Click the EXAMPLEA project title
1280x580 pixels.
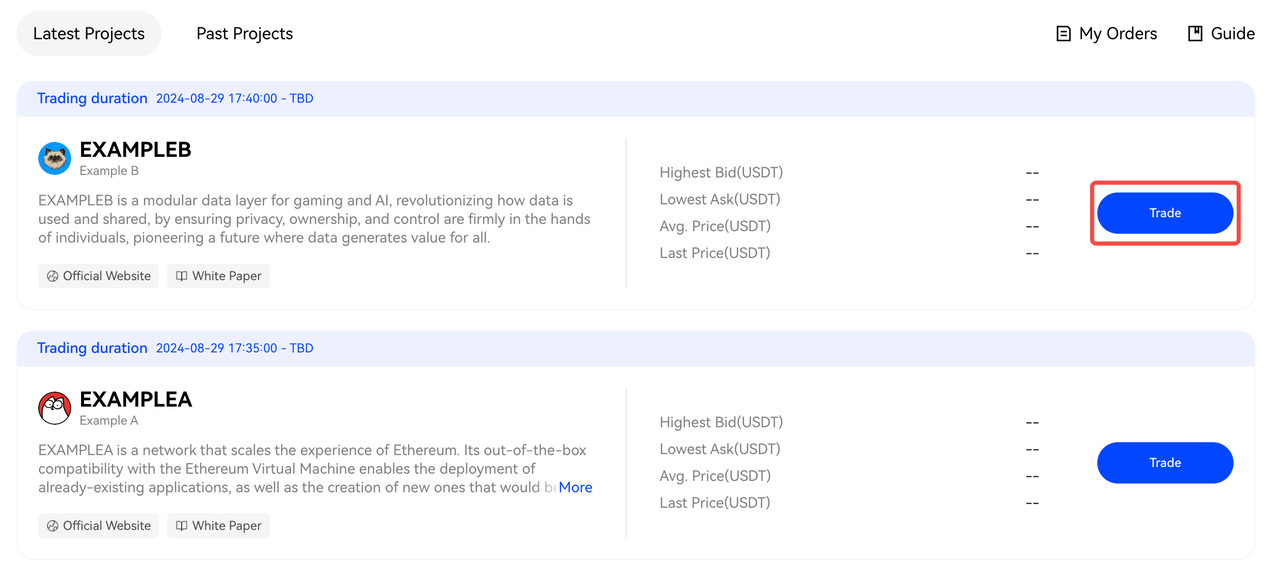(135, 400)
